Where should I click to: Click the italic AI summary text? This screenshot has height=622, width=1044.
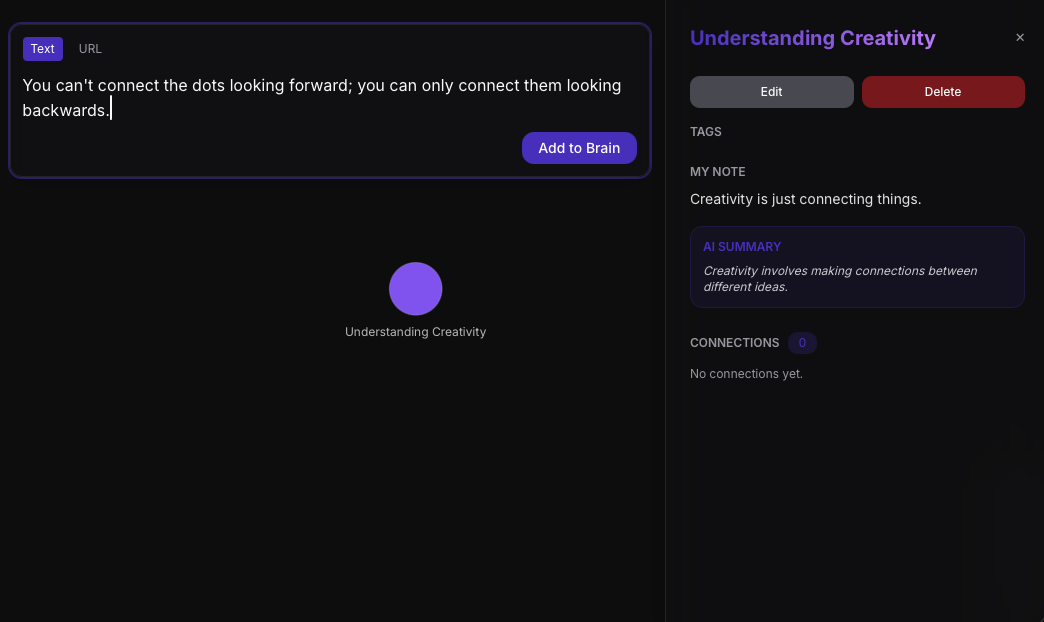point(840,279)
